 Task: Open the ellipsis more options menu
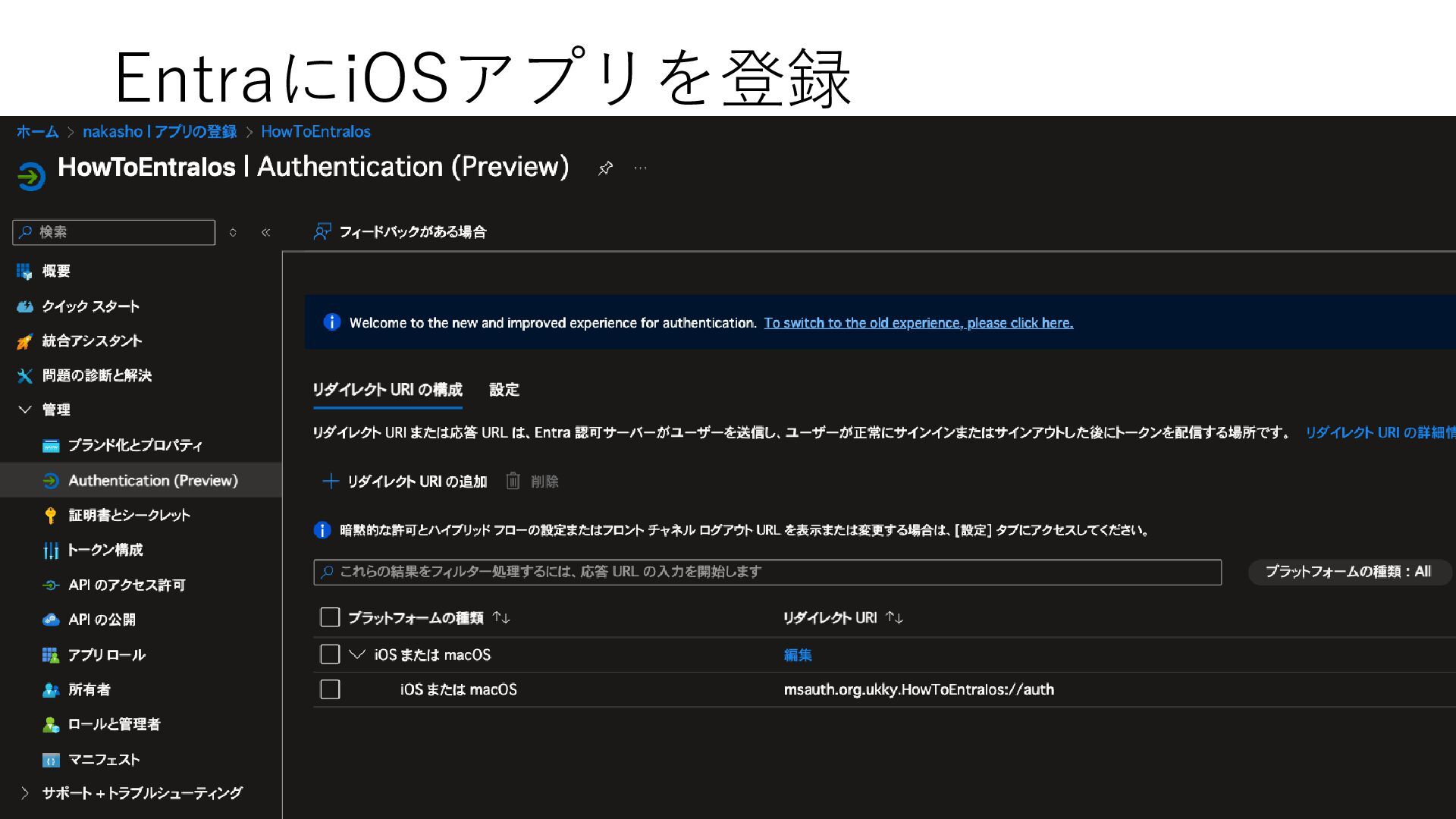640,168
